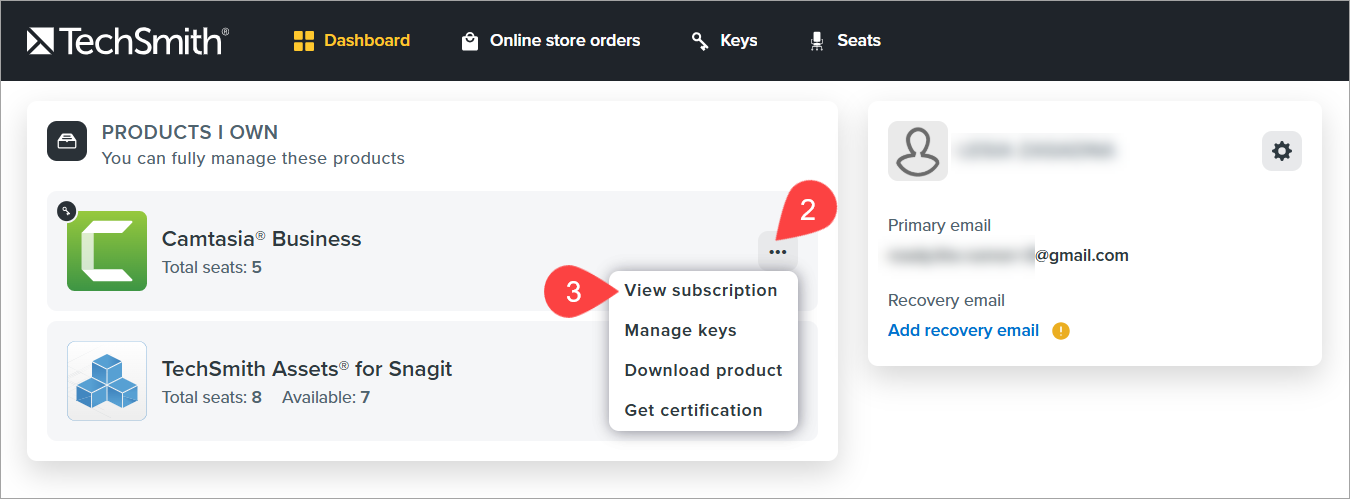This screenshot has height=499, width=1350.
Task: Click the key badge on Camtasia logo
Action: 67,211
